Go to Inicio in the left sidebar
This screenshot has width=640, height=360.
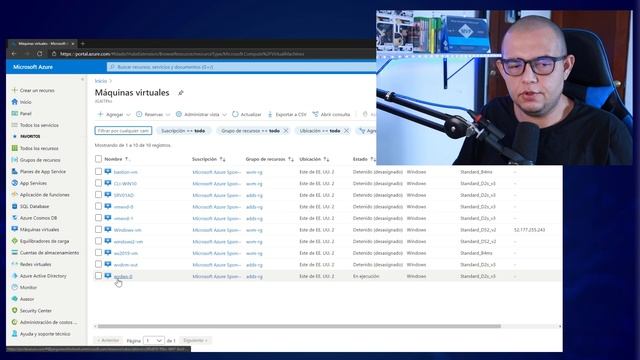coord(25,102)
